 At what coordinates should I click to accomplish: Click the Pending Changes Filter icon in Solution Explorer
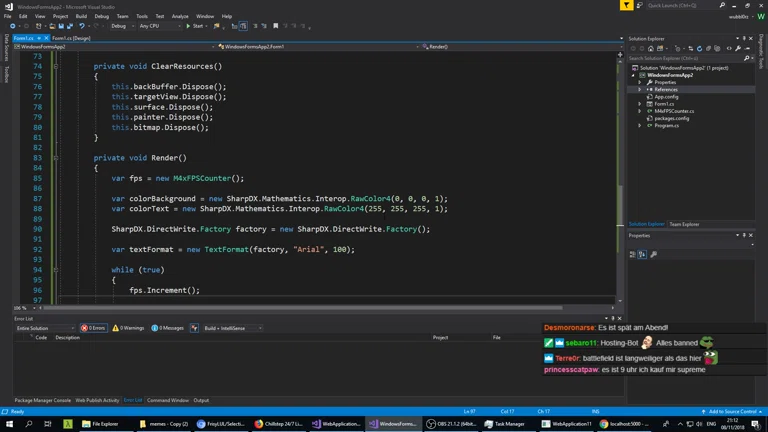coord(678,48)
